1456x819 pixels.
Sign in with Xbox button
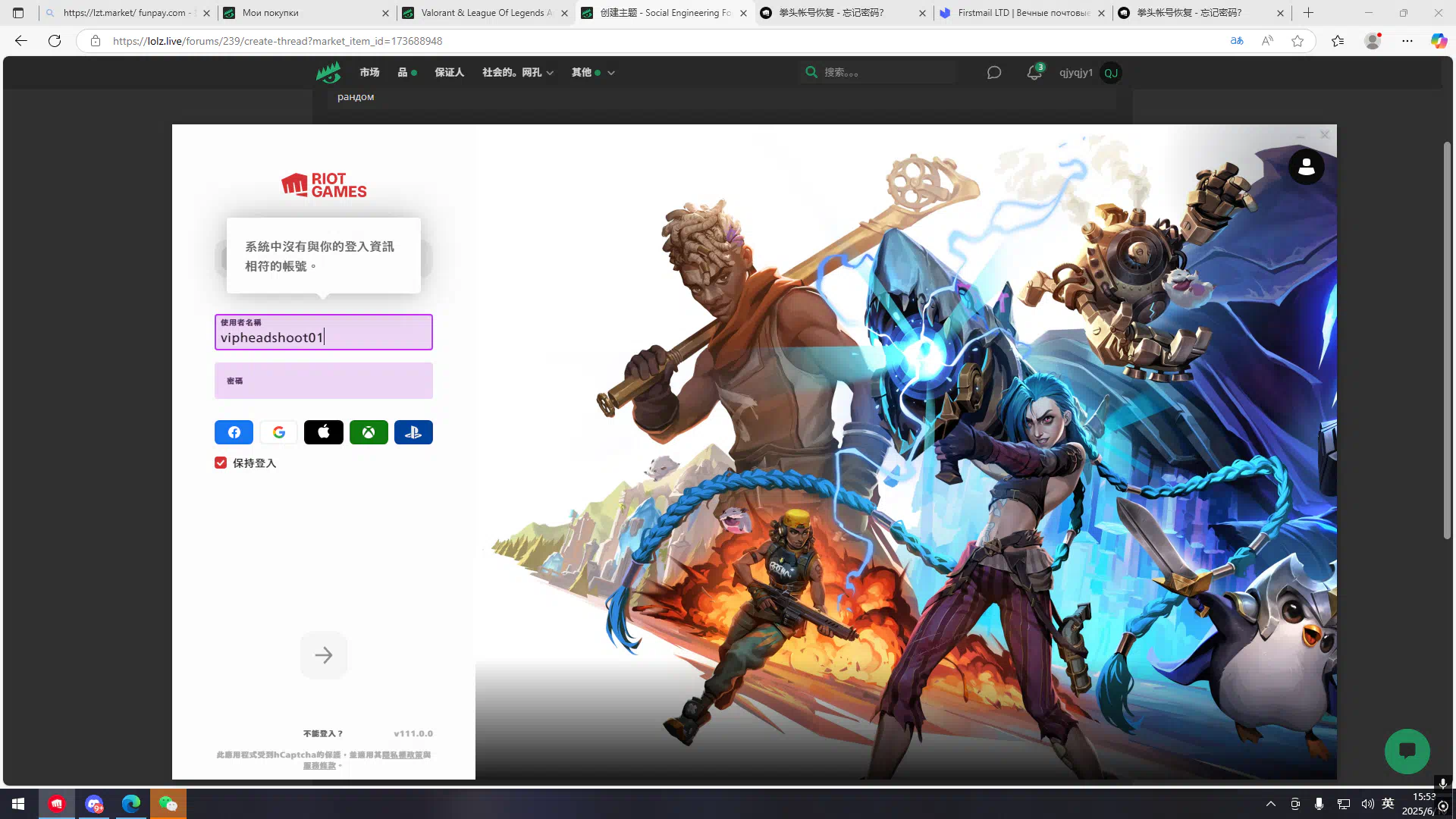369,432
